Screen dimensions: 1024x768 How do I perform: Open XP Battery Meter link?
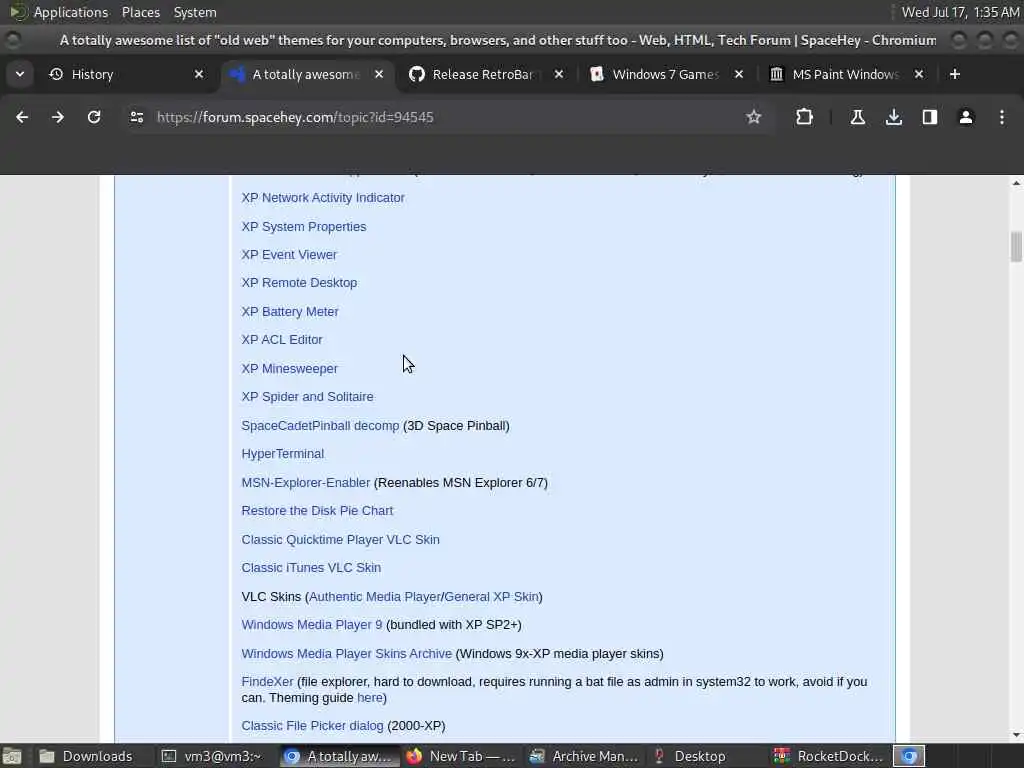(x=290, y=312)
